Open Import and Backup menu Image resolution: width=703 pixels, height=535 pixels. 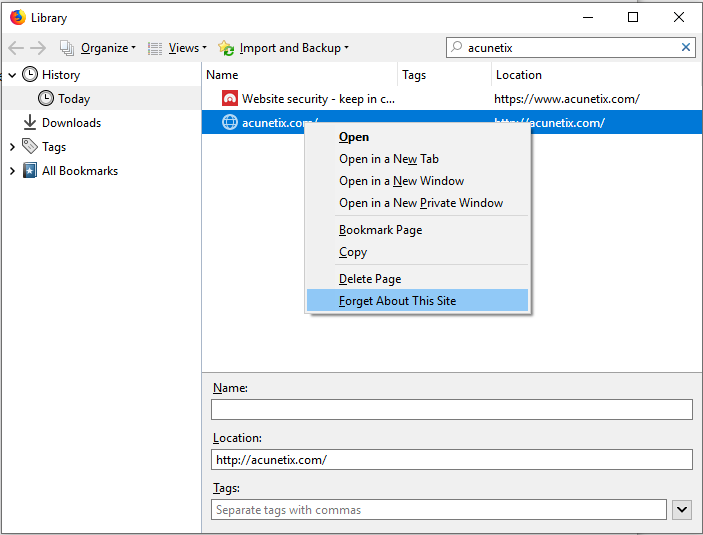tap(294, 48)
